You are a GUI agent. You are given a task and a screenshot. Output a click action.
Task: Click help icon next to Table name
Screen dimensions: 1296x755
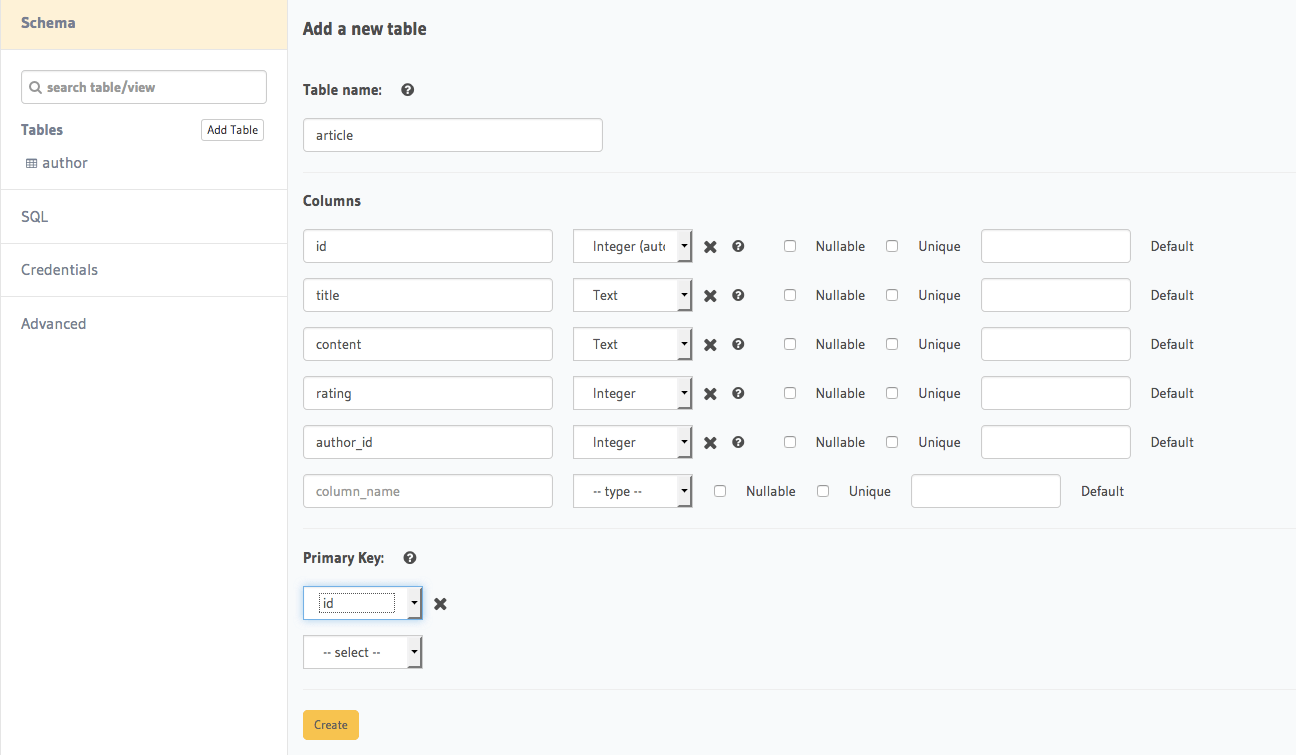407,90
